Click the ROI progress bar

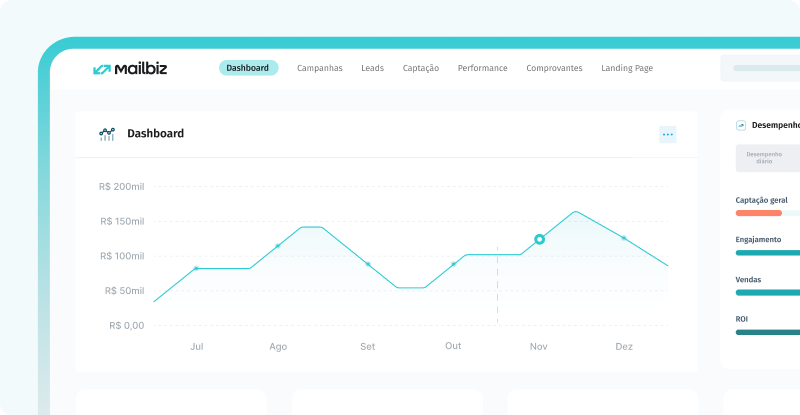768,332
